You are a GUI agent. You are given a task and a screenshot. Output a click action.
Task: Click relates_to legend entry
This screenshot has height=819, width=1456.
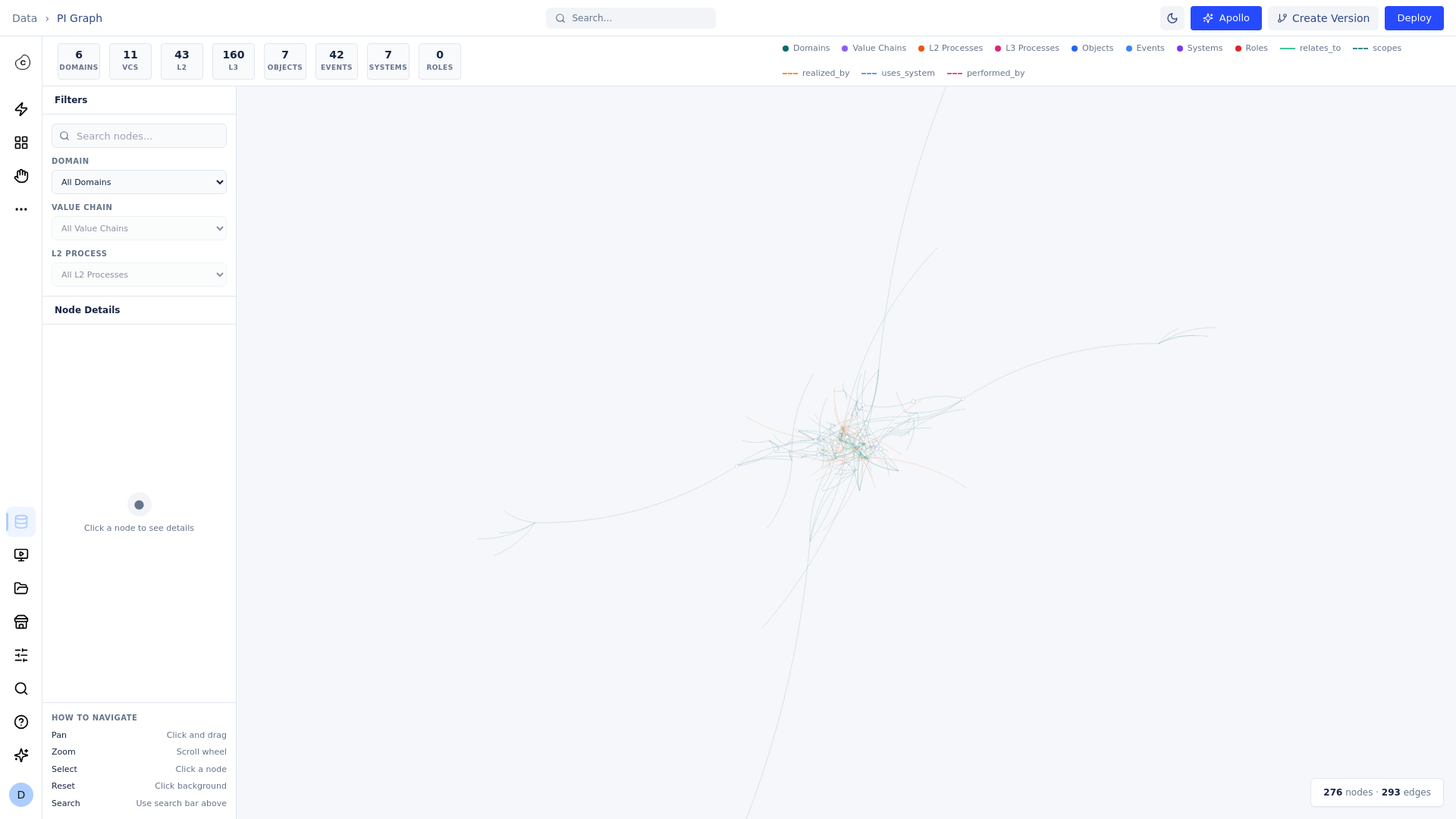(x=1310, y=49)
